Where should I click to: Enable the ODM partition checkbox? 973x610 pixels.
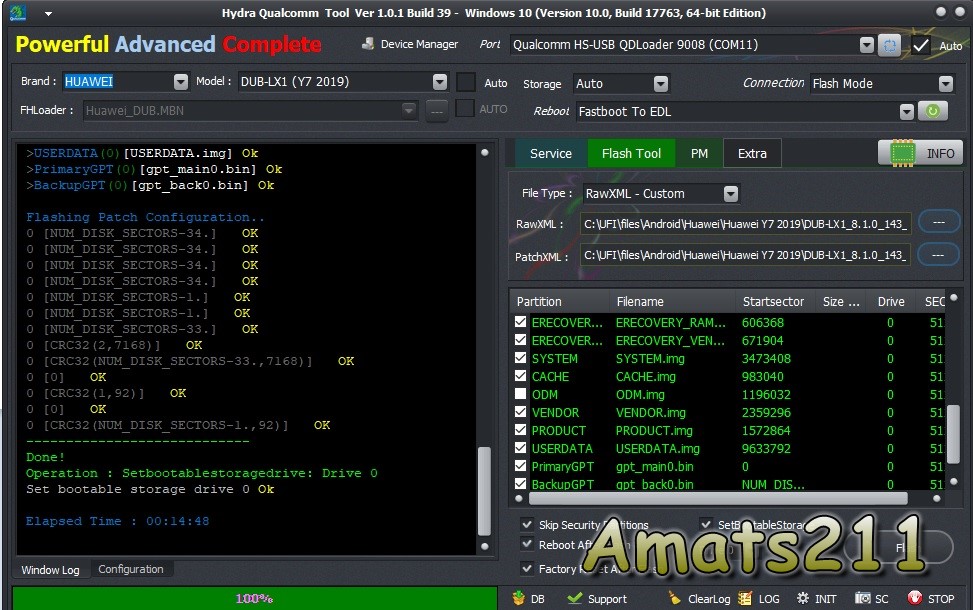tap(520, 395)
